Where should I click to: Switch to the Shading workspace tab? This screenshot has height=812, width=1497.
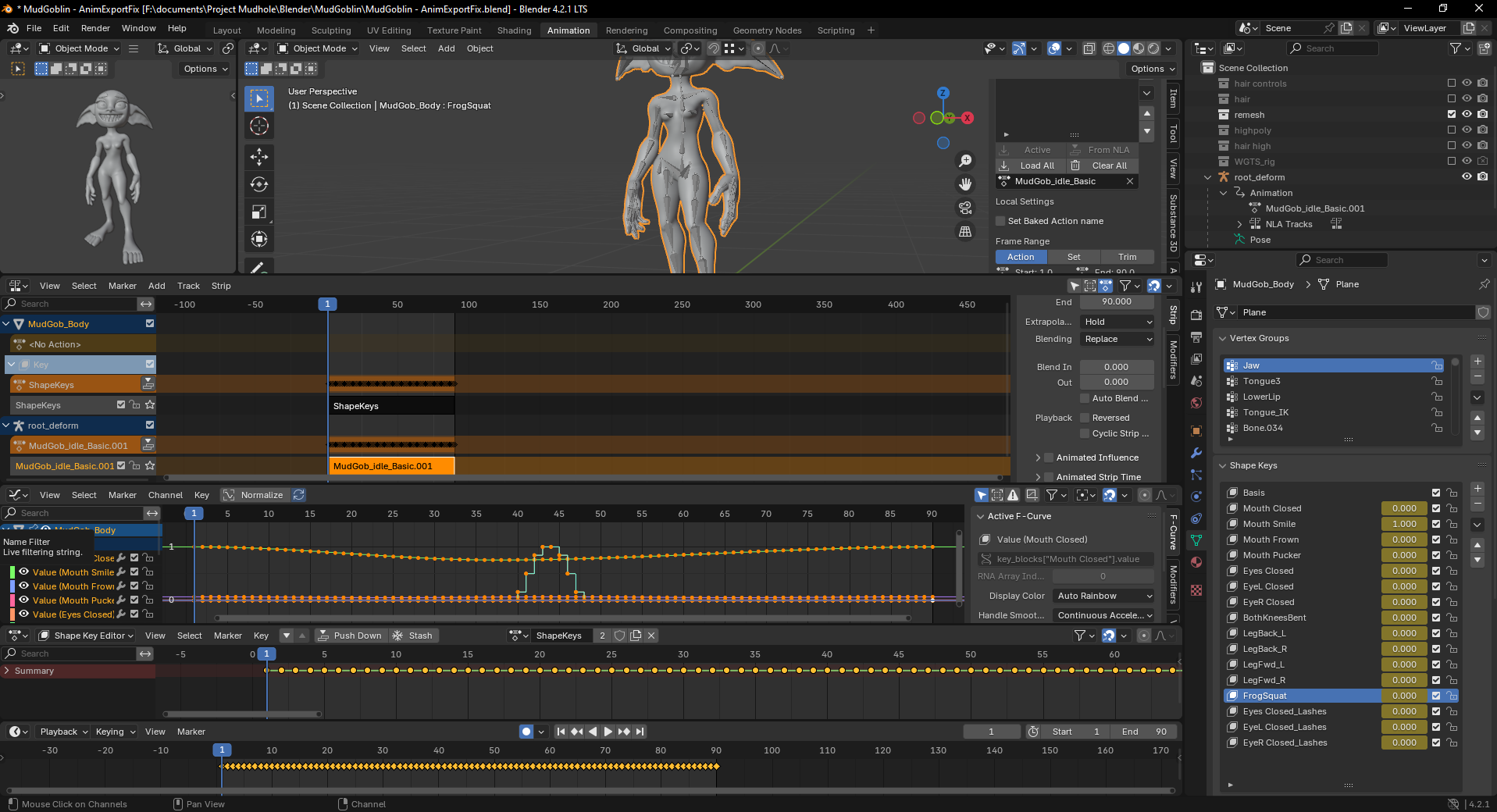[x=514, y=30]
